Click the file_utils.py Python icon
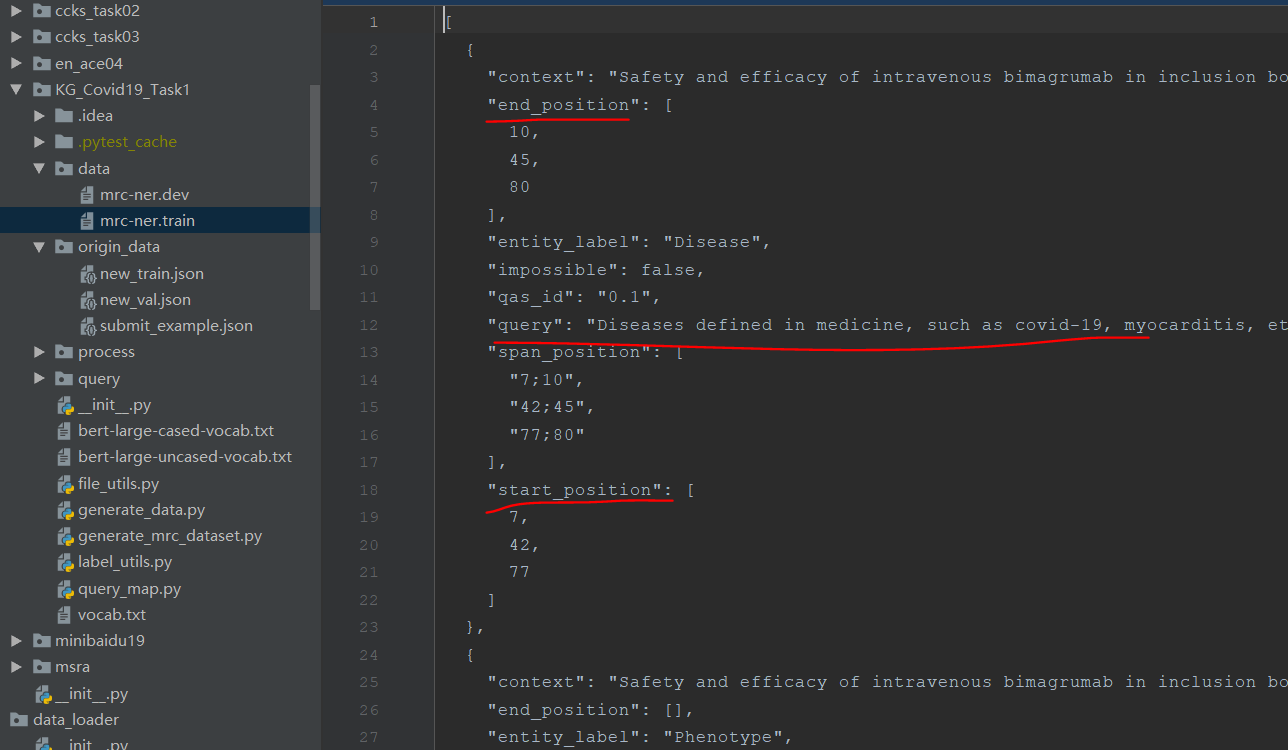The image size is (1288, 750). (65, 484)
